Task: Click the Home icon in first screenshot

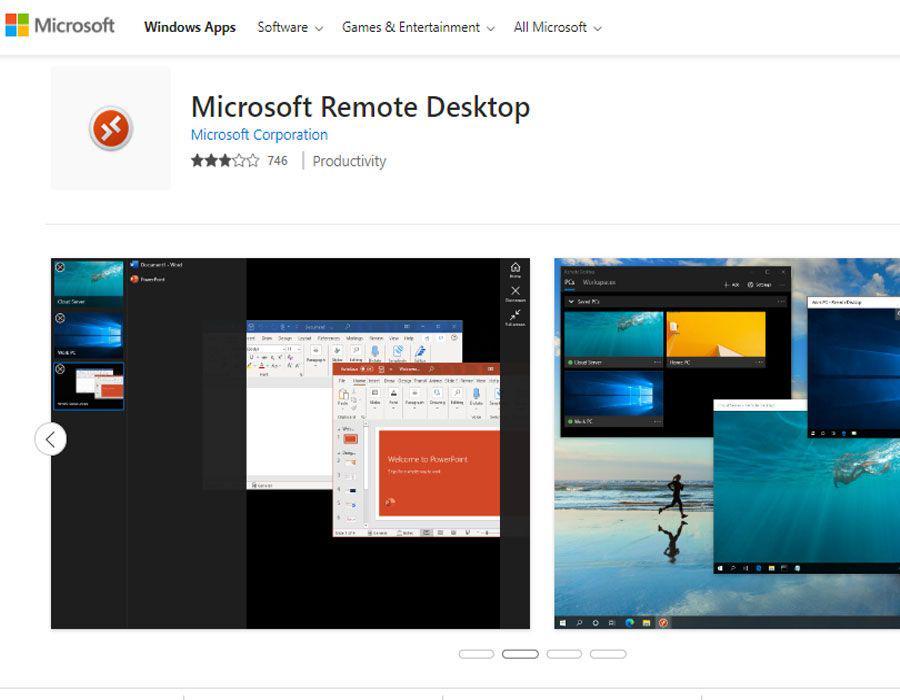Action: pyautogui.click(x=515, y=270)
